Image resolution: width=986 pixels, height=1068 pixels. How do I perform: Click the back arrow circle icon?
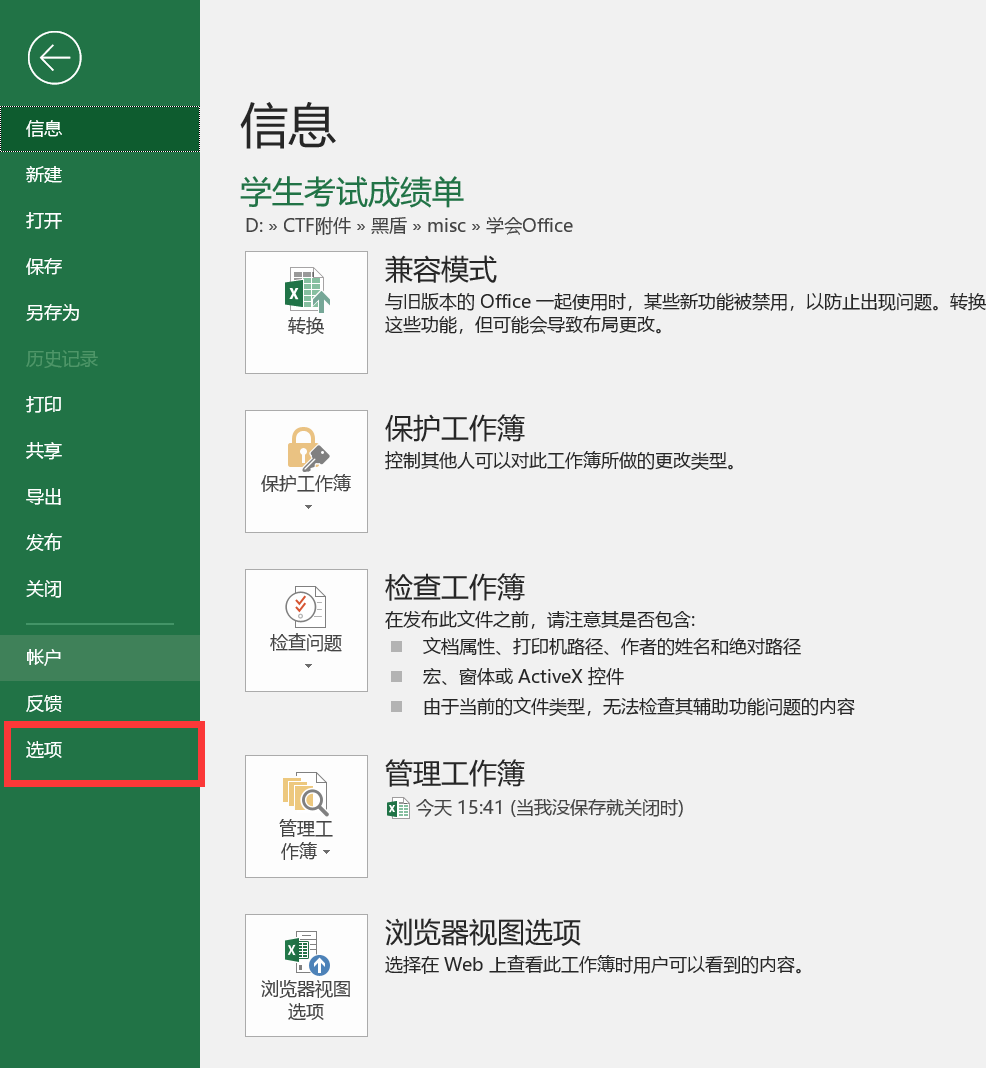tap(54, 58)
